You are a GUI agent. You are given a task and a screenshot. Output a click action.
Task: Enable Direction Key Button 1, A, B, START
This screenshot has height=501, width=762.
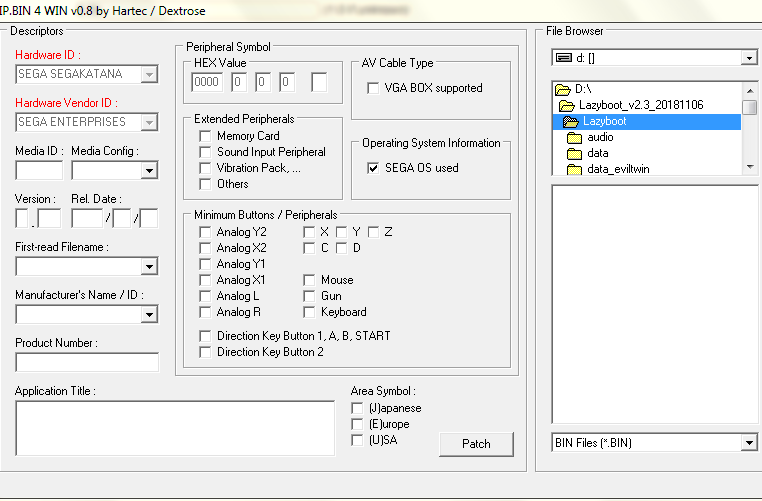(x=205, y=336)
